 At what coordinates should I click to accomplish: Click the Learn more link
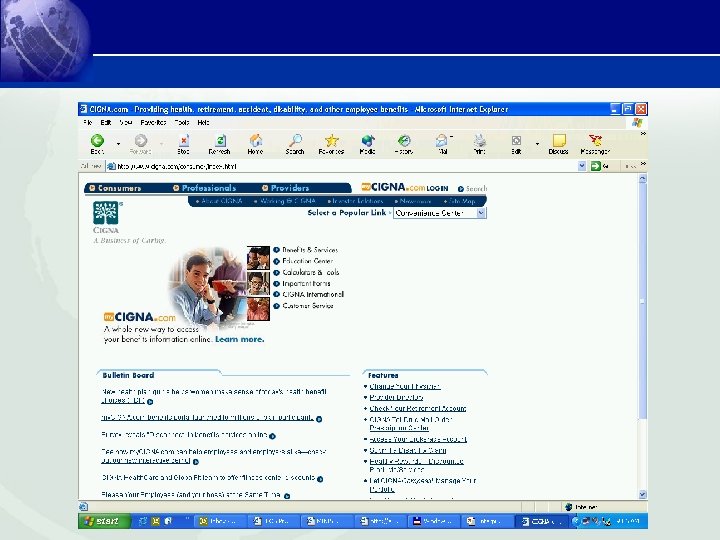pyautogui.click(x=240, y=339)
